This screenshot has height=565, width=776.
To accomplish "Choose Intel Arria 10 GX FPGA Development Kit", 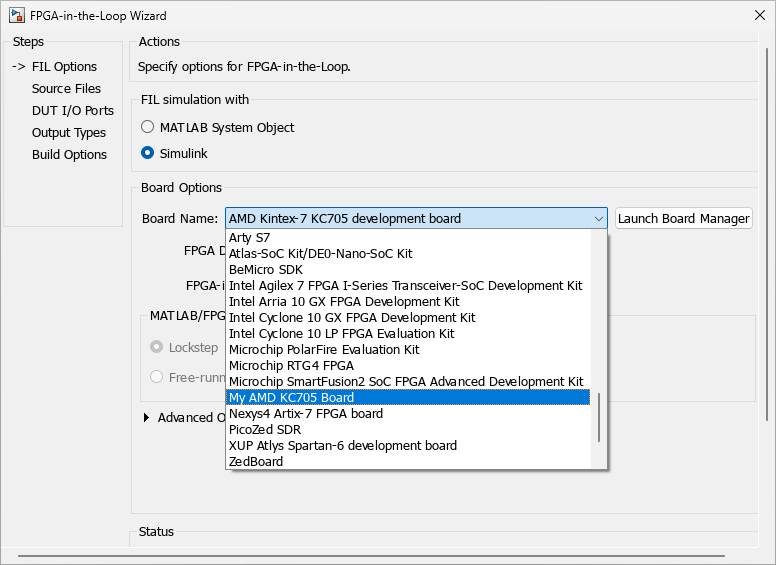I will pyautogui.click(x=343, y=302).
